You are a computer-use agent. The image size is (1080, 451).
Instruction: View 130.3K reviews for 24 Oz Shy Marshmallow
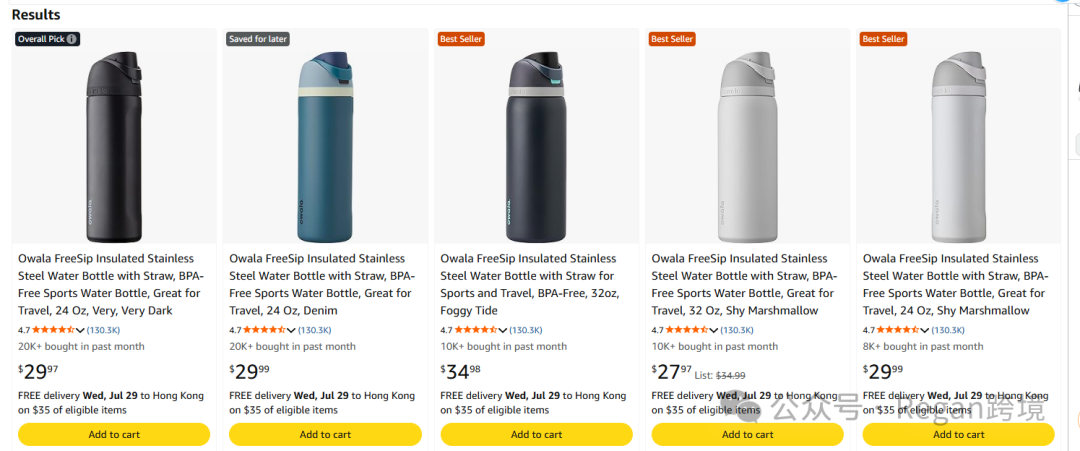[948, 331]
